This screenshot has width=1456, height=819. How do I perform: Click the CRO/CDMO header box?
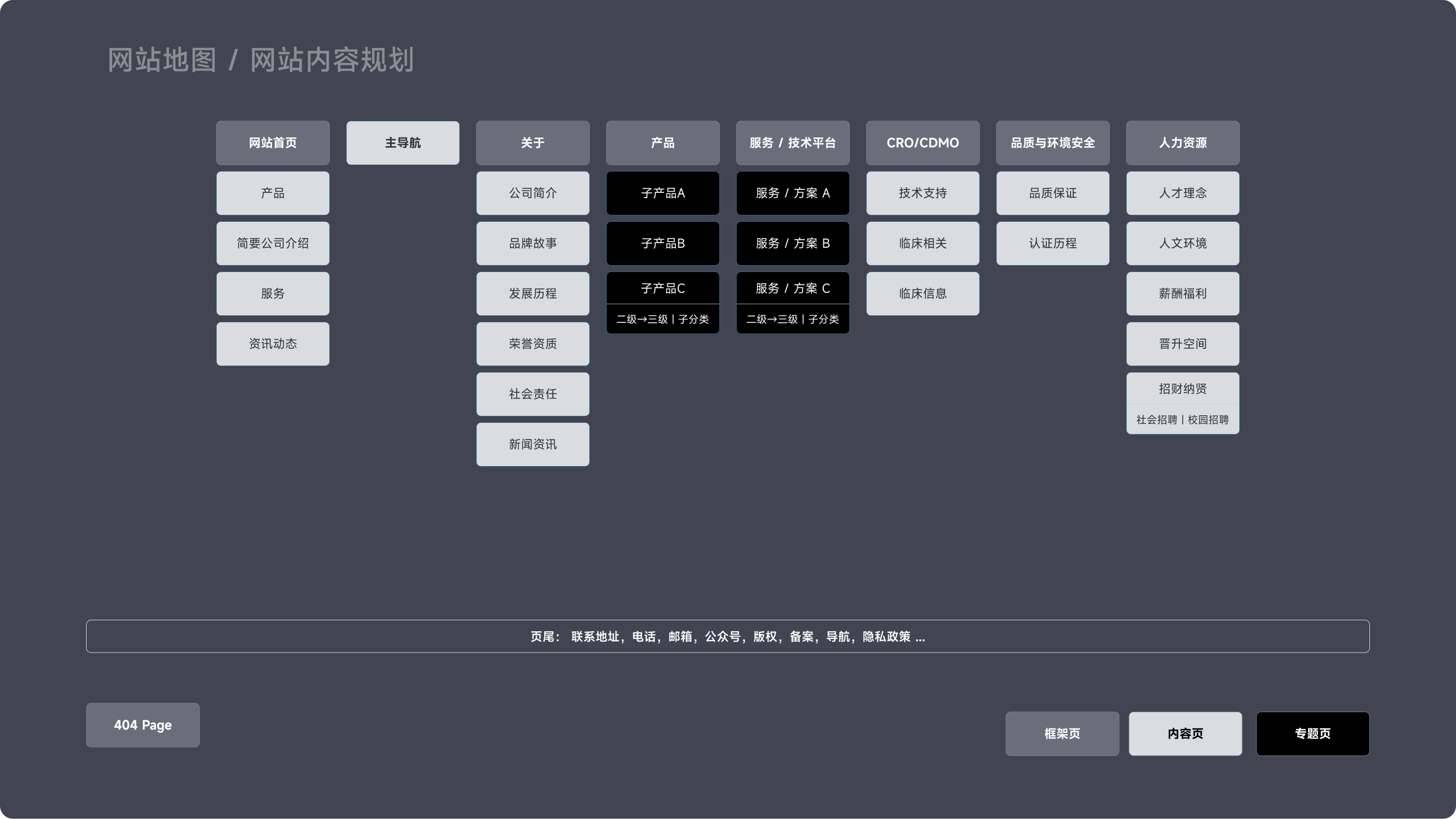click(x=923, y=143)
